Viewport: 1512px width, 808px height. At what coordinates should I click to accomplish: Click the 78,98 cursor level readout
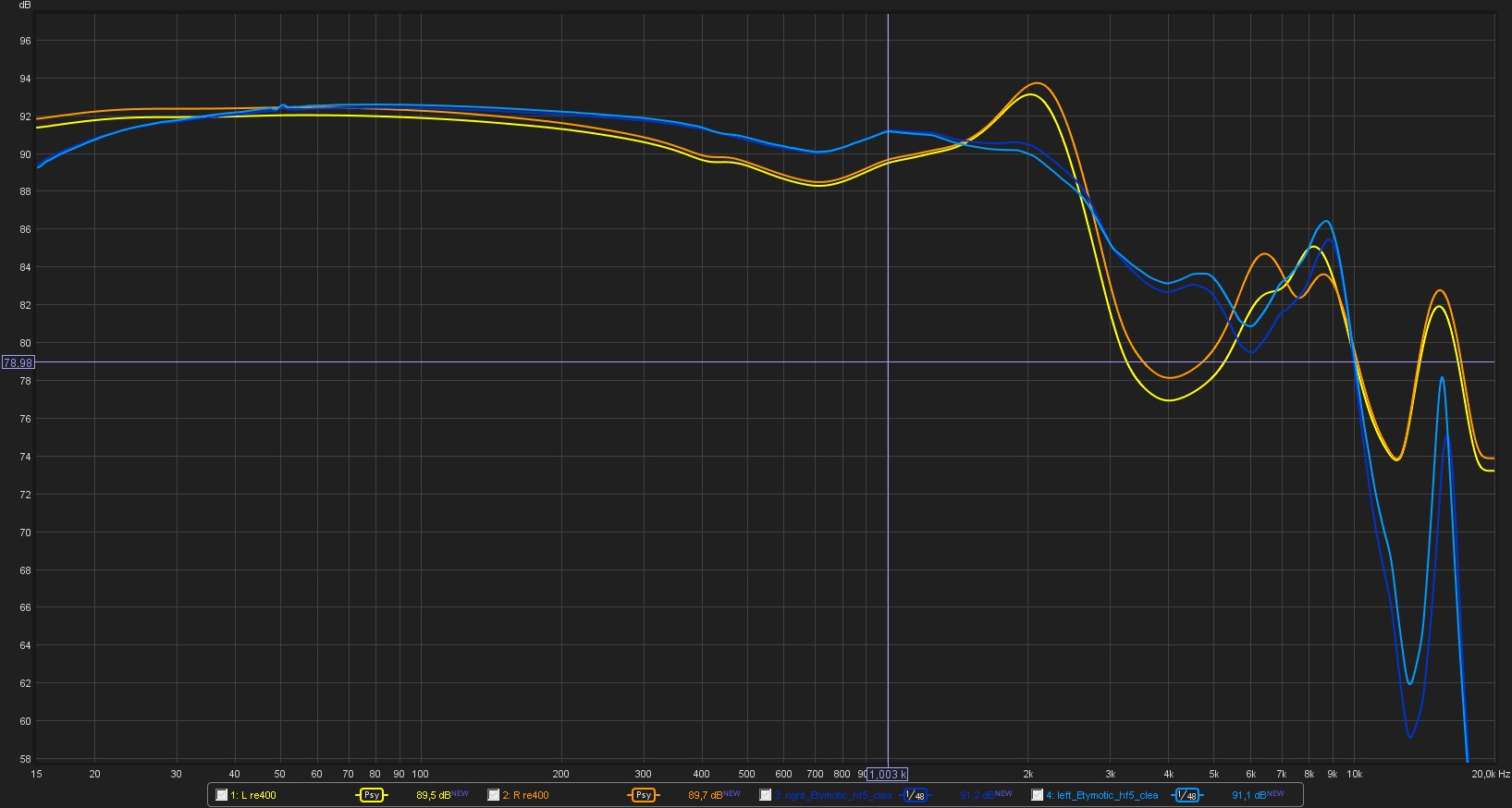[x=18, y=362]
